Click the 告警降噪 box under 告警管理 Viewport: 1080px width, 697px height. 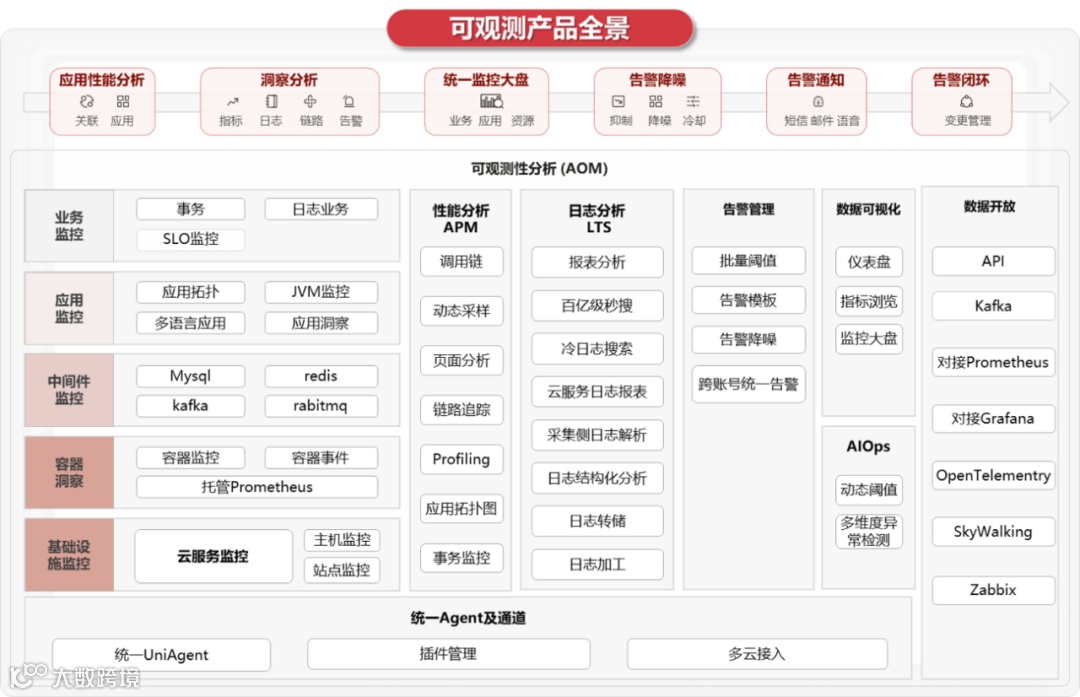(748, 340)
